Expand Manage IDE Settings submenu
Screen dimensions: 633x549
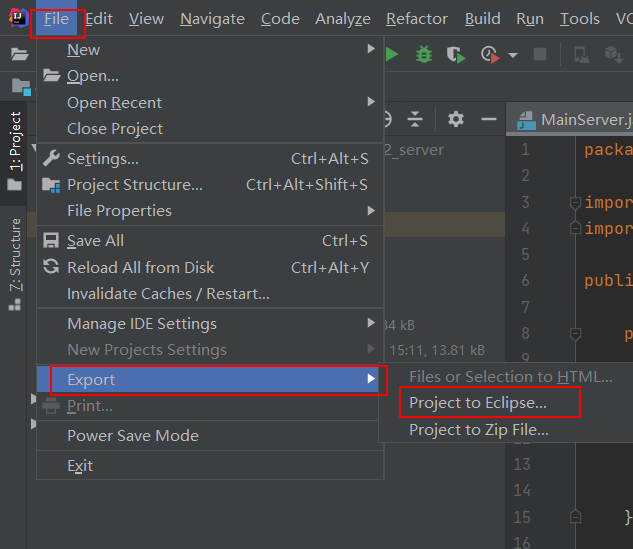[210, 323]
